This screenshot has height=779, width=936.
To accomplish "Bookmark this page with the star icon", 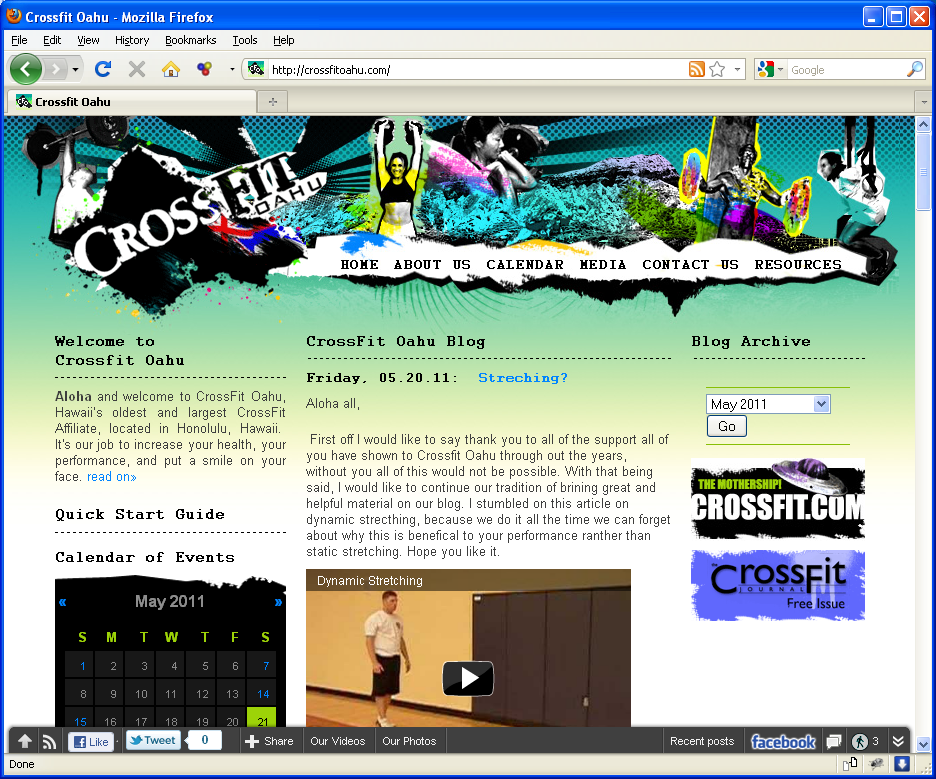I will coord(717,69).
